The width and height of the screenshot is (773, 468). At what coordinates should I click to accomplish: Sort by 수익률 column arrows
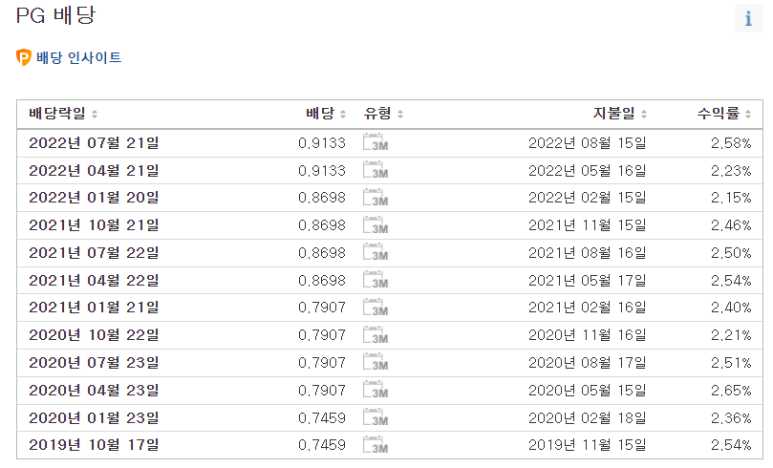pyautogui.click(x=748, y=114)
